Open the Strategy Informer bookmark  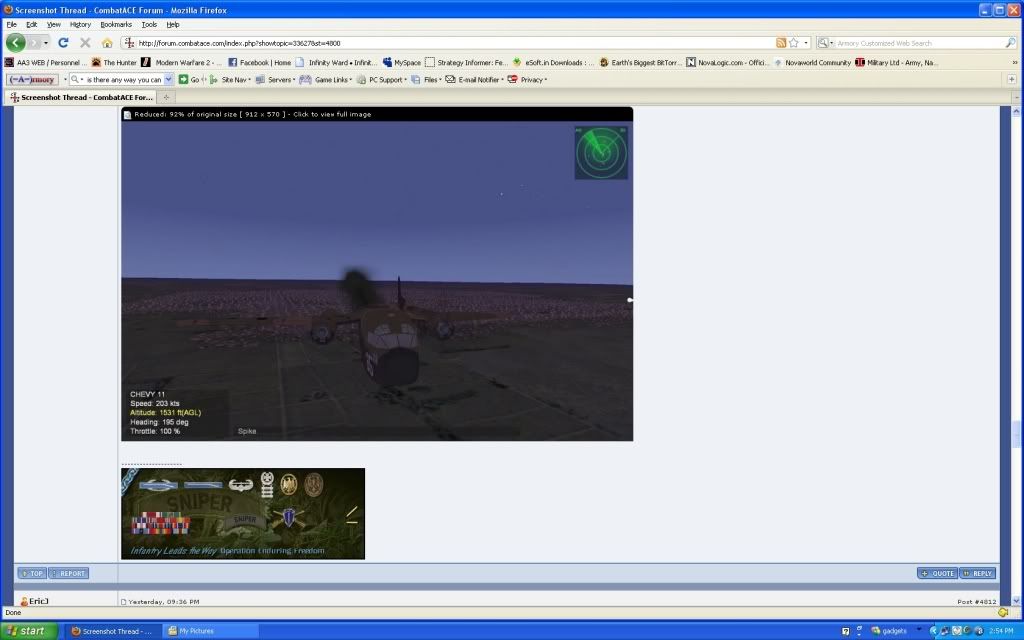tap(466, 63)
